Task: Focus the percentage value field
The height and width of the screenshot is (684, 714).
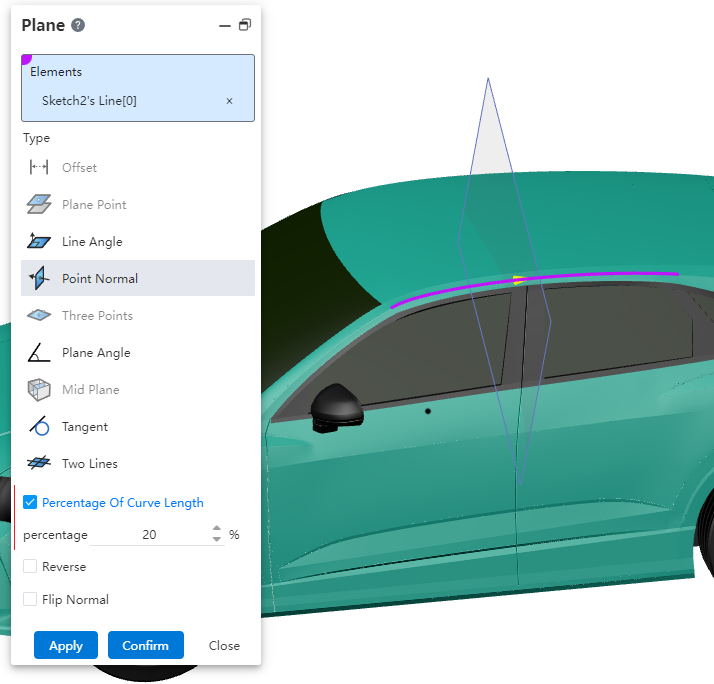Action: [149, 534]
